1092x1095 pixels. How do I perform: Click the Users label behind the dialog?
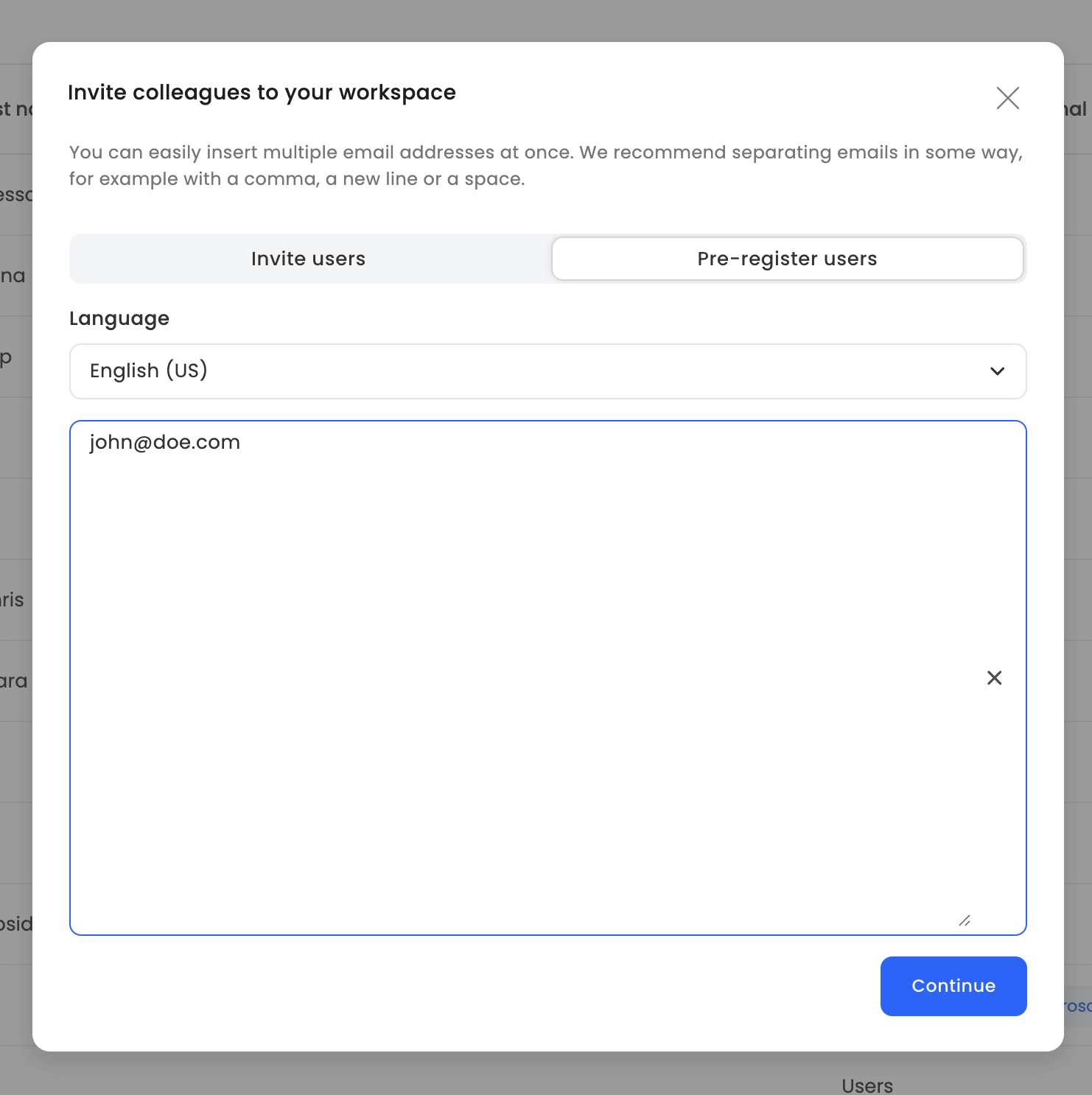[x=867, y=1085]
